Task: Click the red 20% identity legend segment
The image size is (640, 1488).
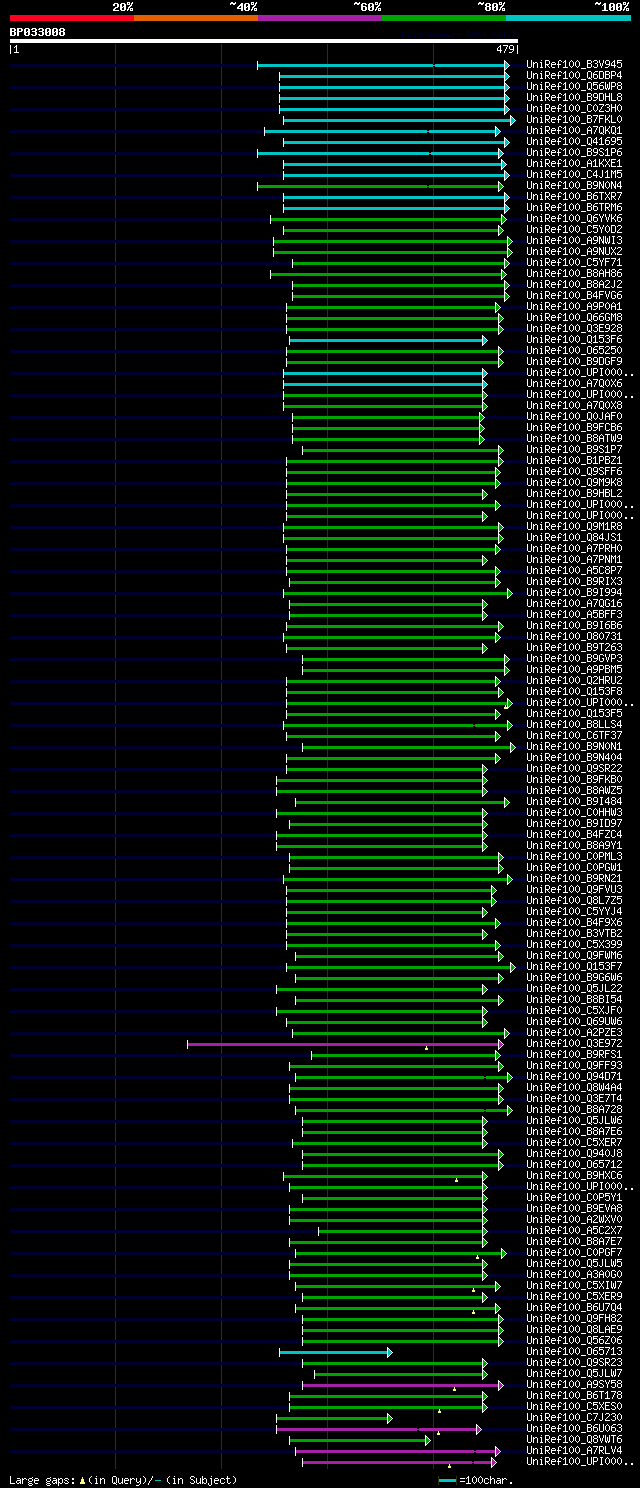Action: (x=71, y=18)
